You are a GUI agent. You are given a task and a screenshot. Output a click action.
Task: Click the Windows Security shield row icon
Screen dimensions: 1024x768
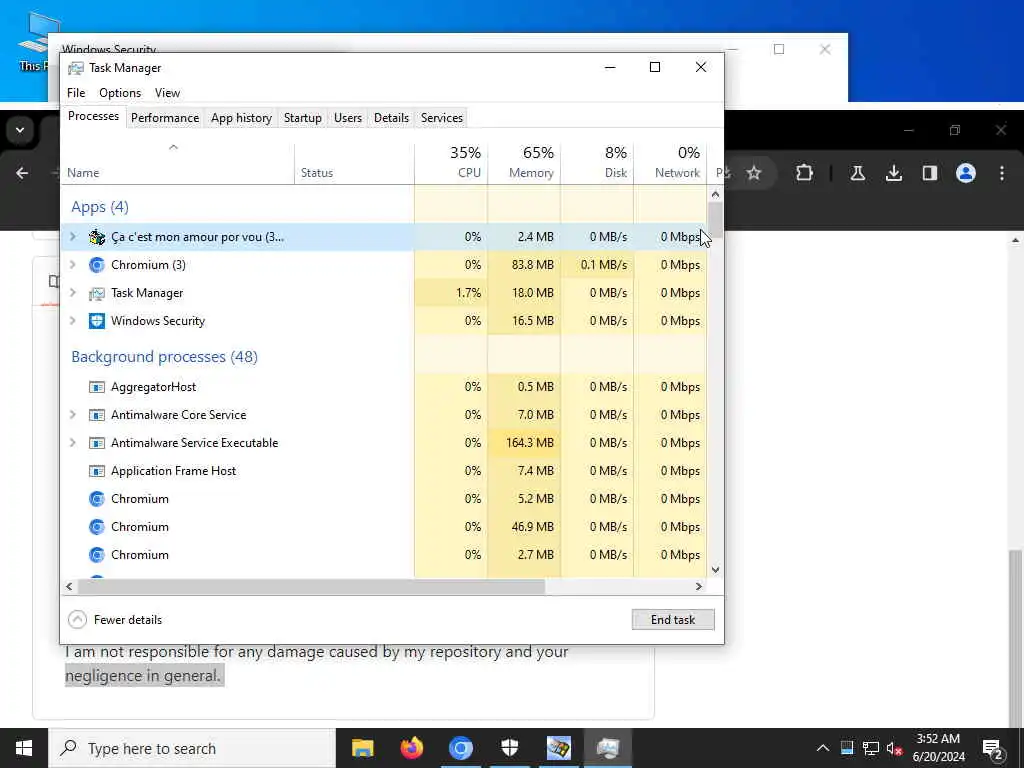[x=97, y=321]
